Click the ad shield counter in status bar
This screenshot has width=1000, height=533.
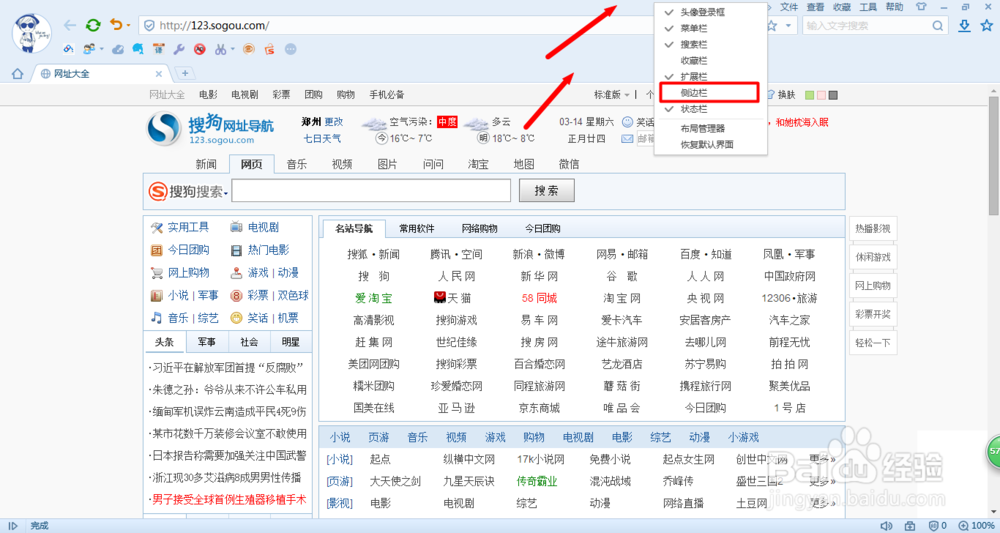coord(938,526)
